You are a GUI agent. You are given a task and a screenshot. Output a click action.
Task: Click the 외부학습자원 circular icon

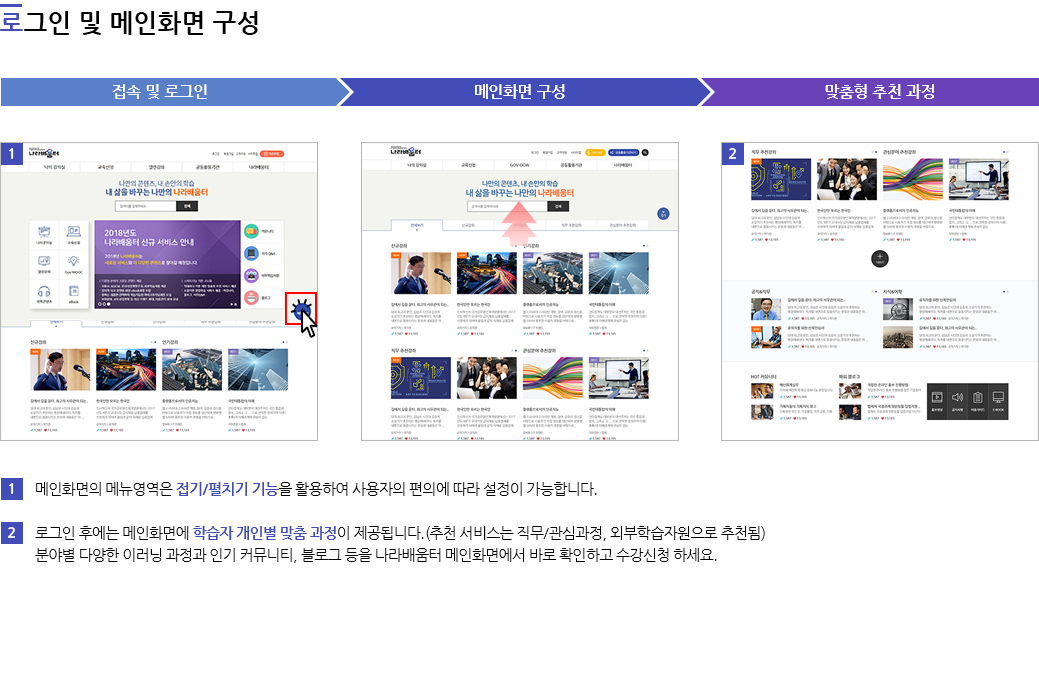point(251,275)
